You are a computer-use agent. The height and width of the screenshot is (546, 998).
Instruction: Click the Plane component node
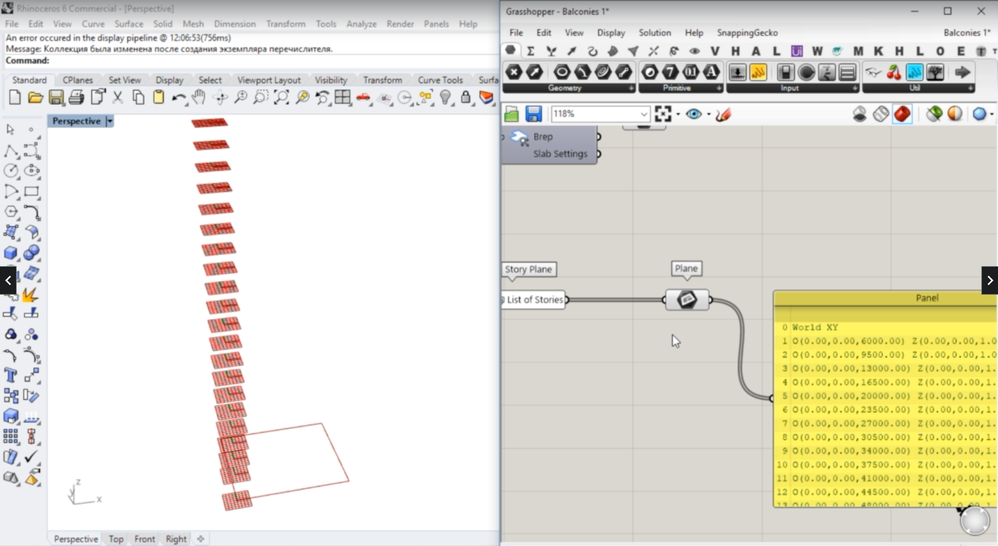(687, 300)
